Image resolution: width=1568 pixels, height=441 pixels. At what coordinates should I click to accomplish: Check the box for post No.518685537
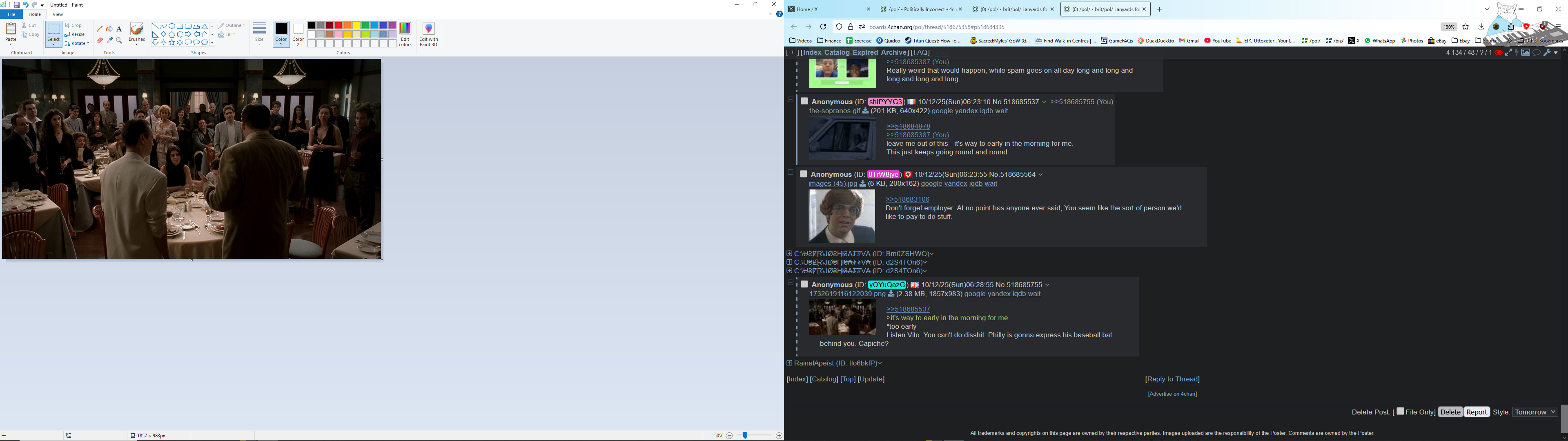804,101
